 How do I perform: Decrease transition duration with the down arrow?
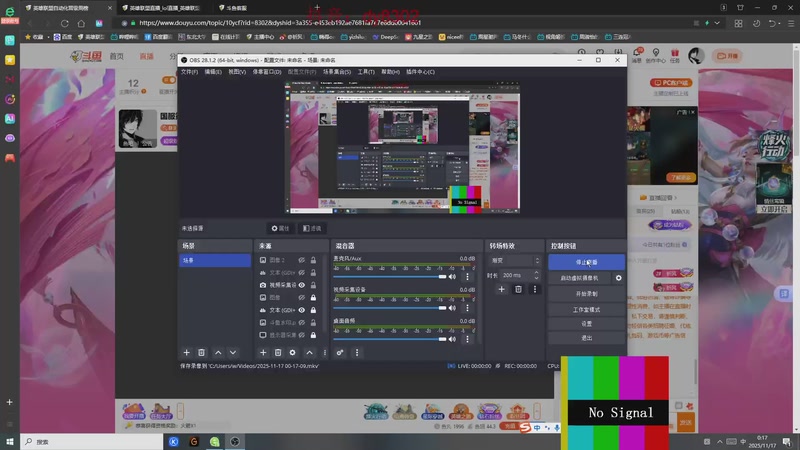coord(536,278)
